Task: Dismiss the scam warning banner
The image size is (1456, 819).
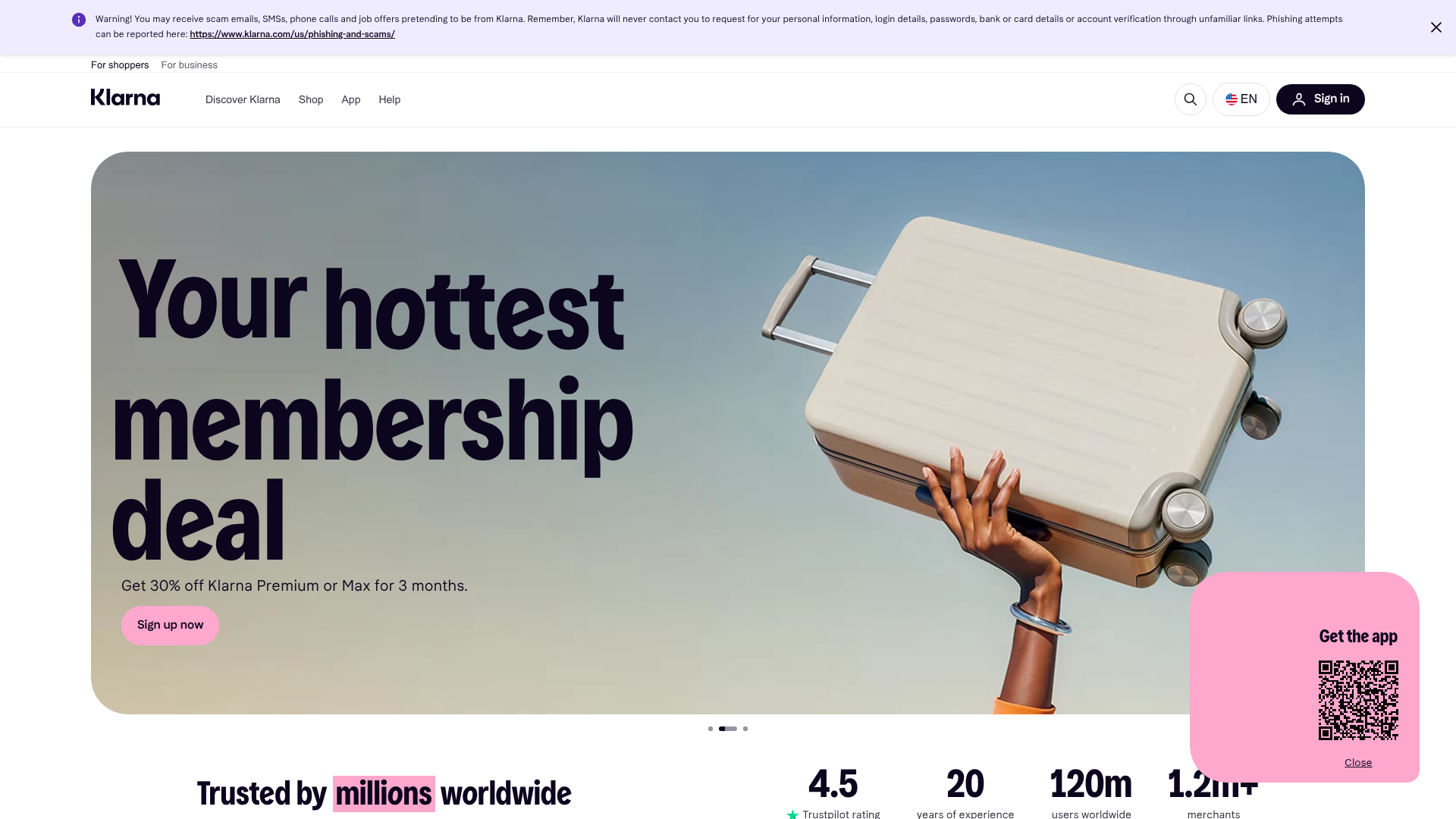Action: [1436, 27]
